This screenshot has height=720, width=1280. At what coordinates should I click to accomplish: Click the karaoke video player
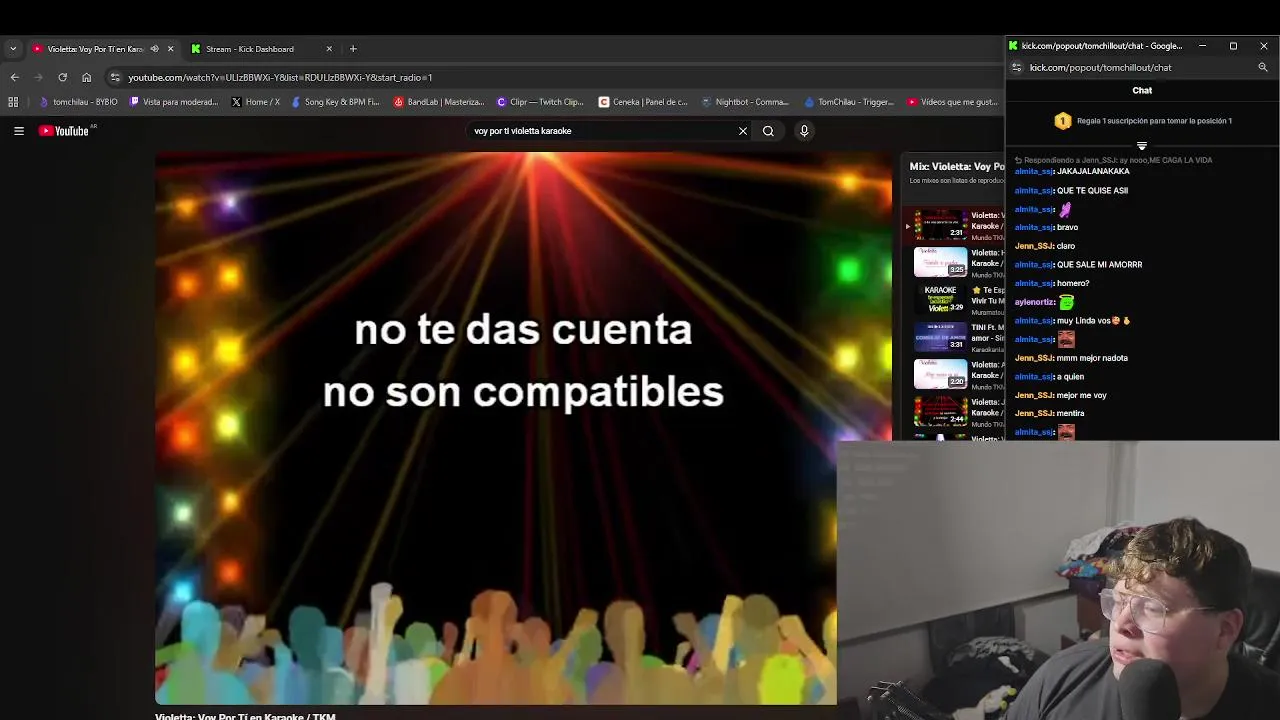pos(523,428)
